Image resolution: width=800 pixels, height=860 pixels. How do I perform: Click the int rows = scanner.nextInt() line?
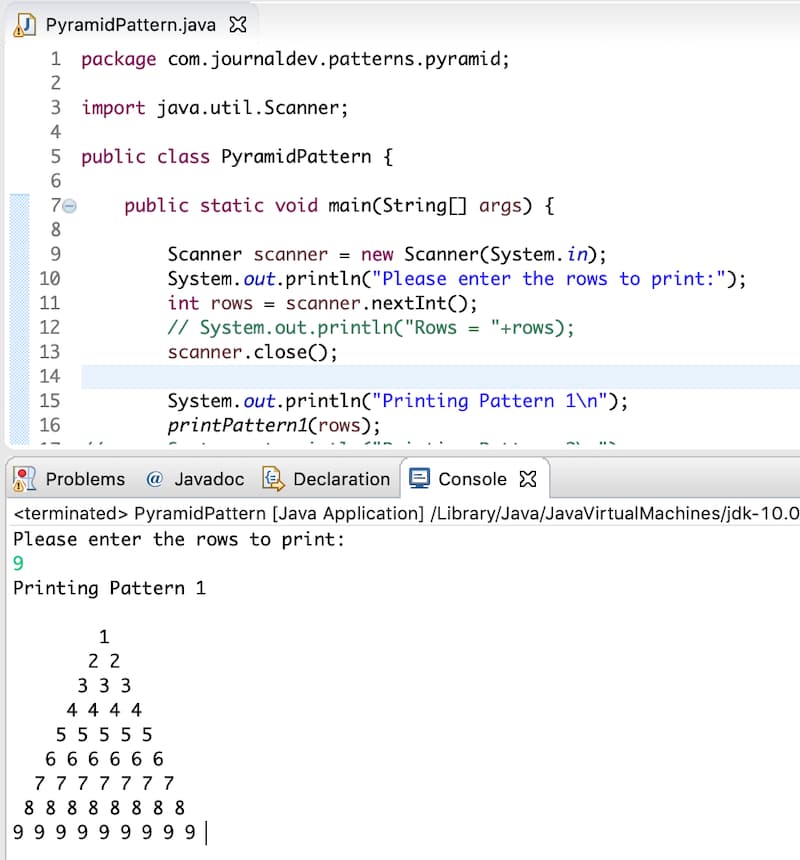click(322, 303)
